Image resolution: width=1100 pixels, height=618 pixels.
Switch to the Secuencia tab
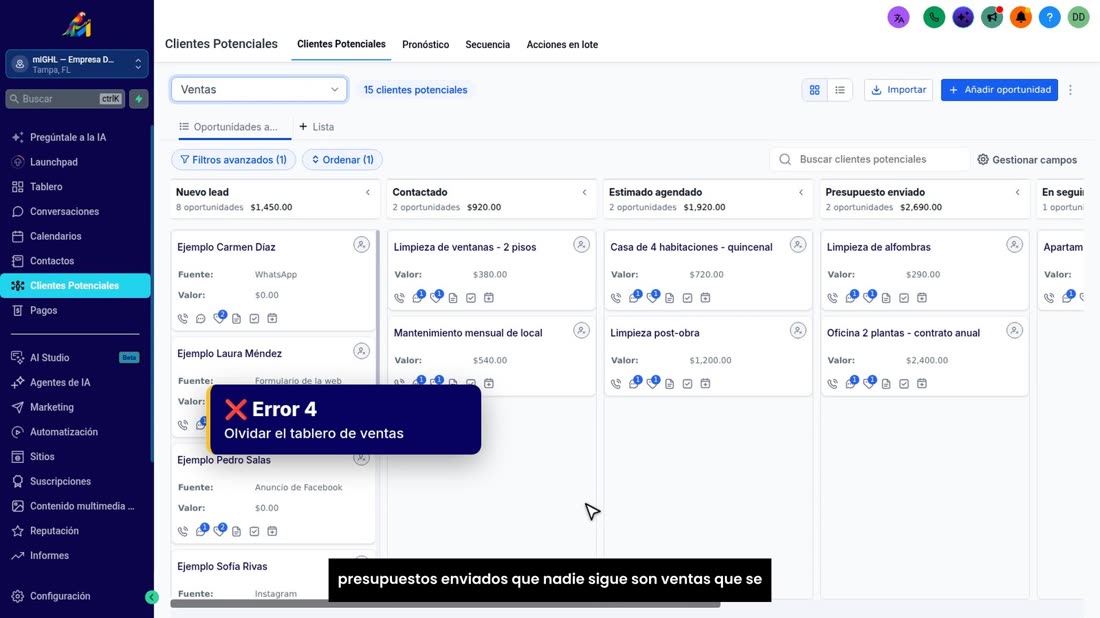coord(488,45)
